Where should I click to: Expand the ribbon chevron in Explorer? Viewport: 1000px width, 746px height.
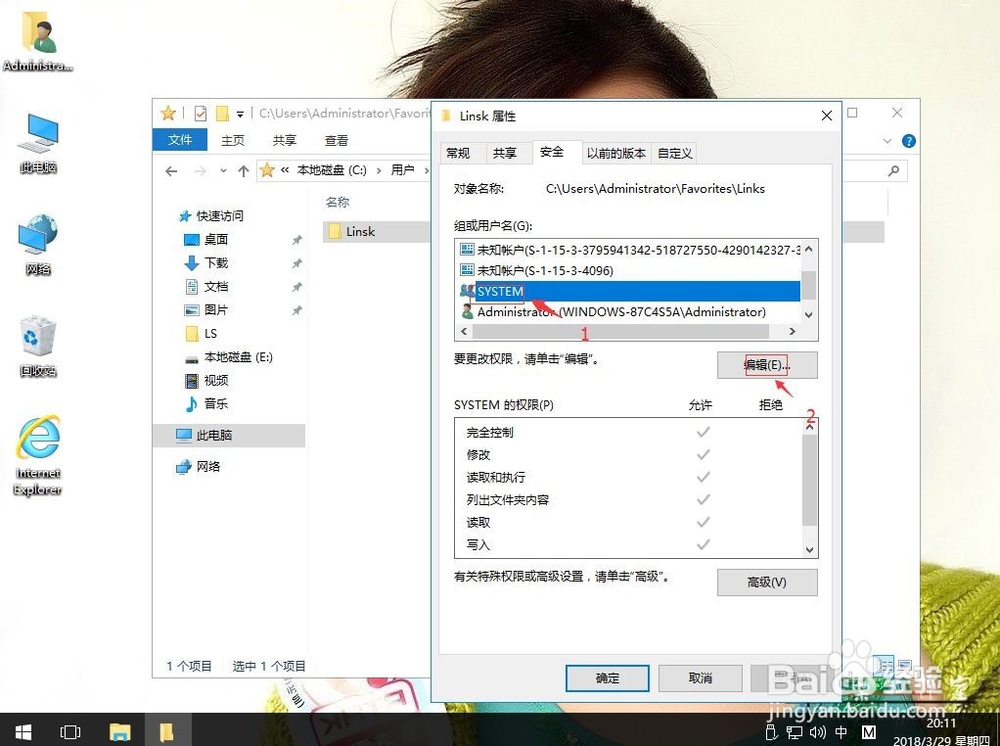(887, 141)
